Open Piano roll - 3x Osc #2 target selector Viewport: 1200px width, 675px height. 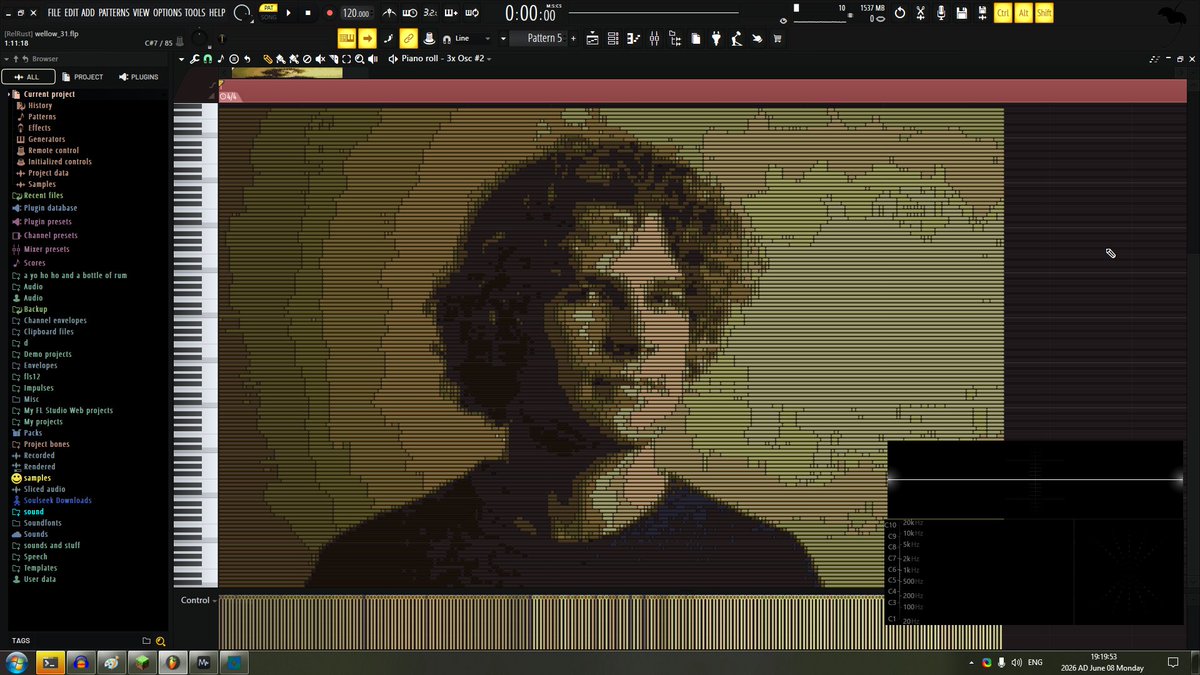click(446, 59)
